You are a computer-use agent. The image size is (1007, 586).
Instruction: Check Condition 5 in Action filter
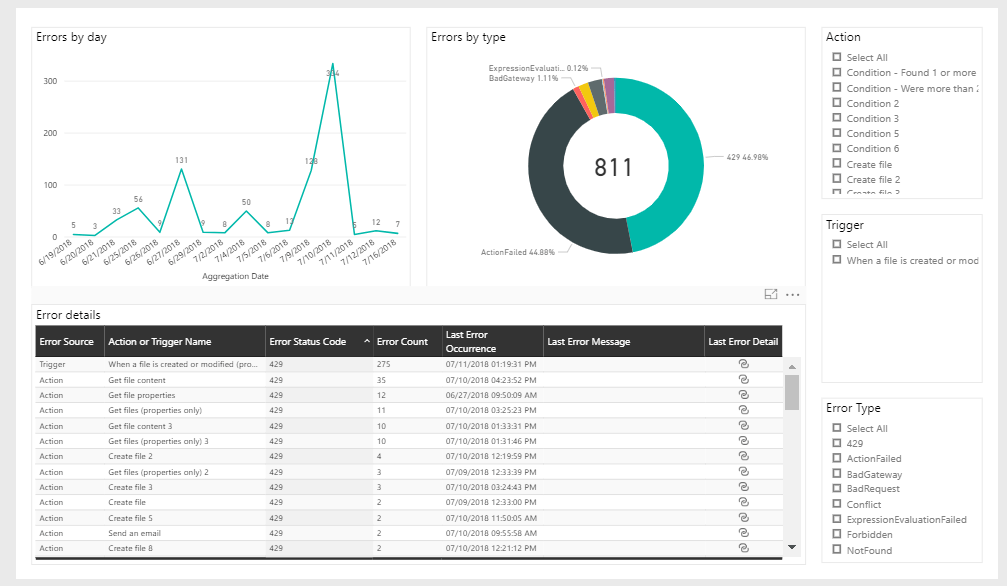(837, 133)
